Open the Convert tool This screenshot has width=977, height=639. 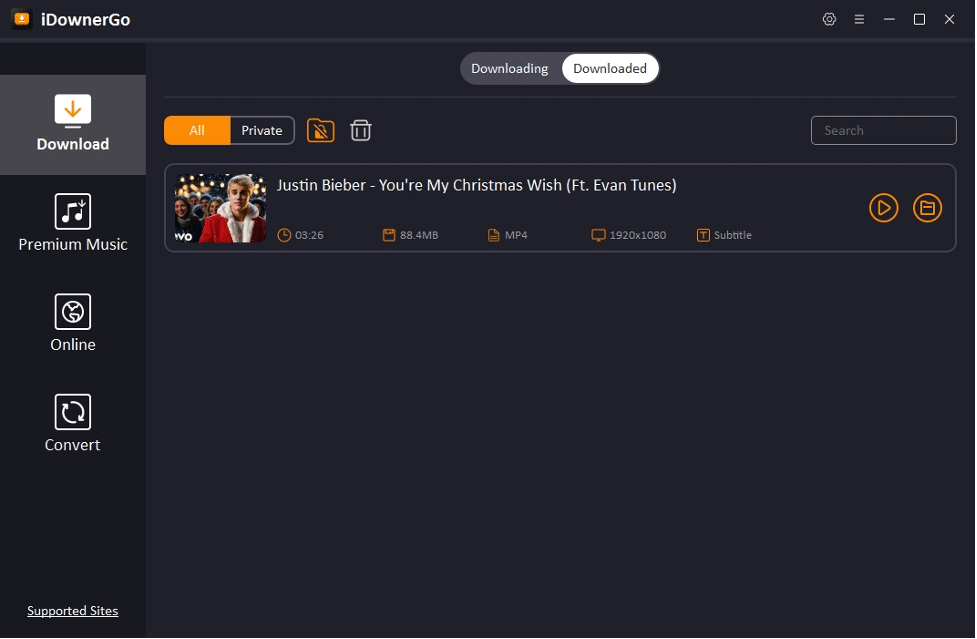pyautogui.click(x=72, y=421)
